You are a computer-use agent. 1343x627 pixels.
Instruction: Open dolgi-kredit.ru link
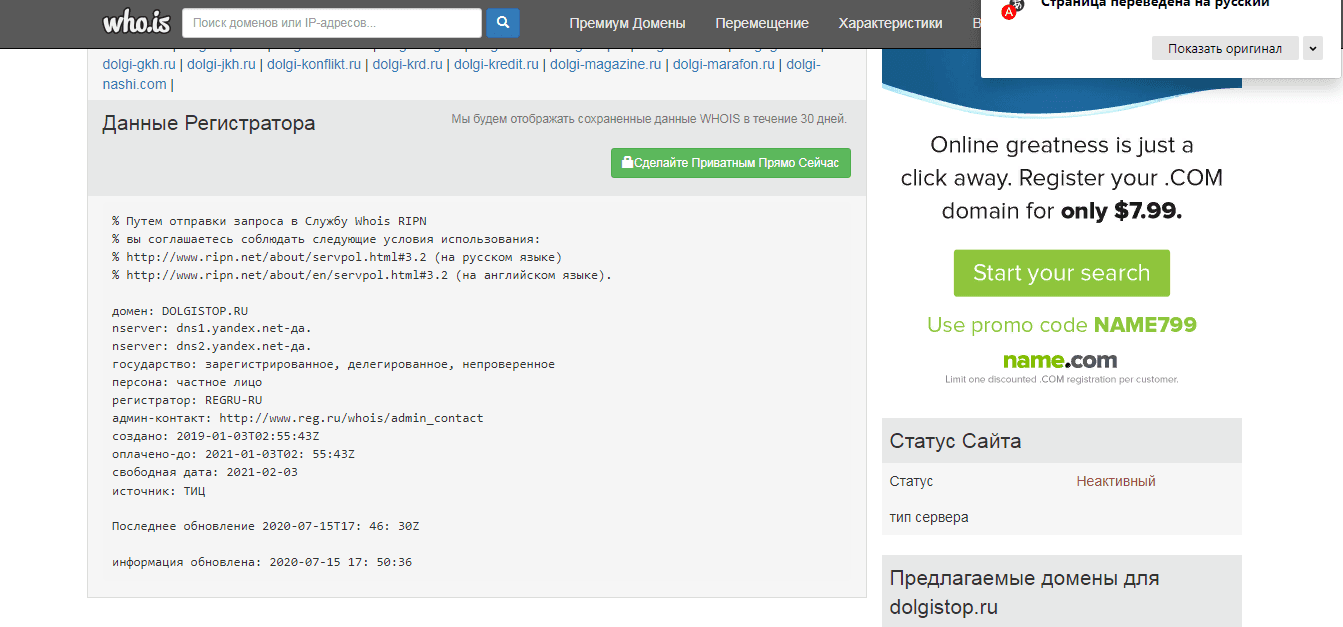[x=497, y=64]
